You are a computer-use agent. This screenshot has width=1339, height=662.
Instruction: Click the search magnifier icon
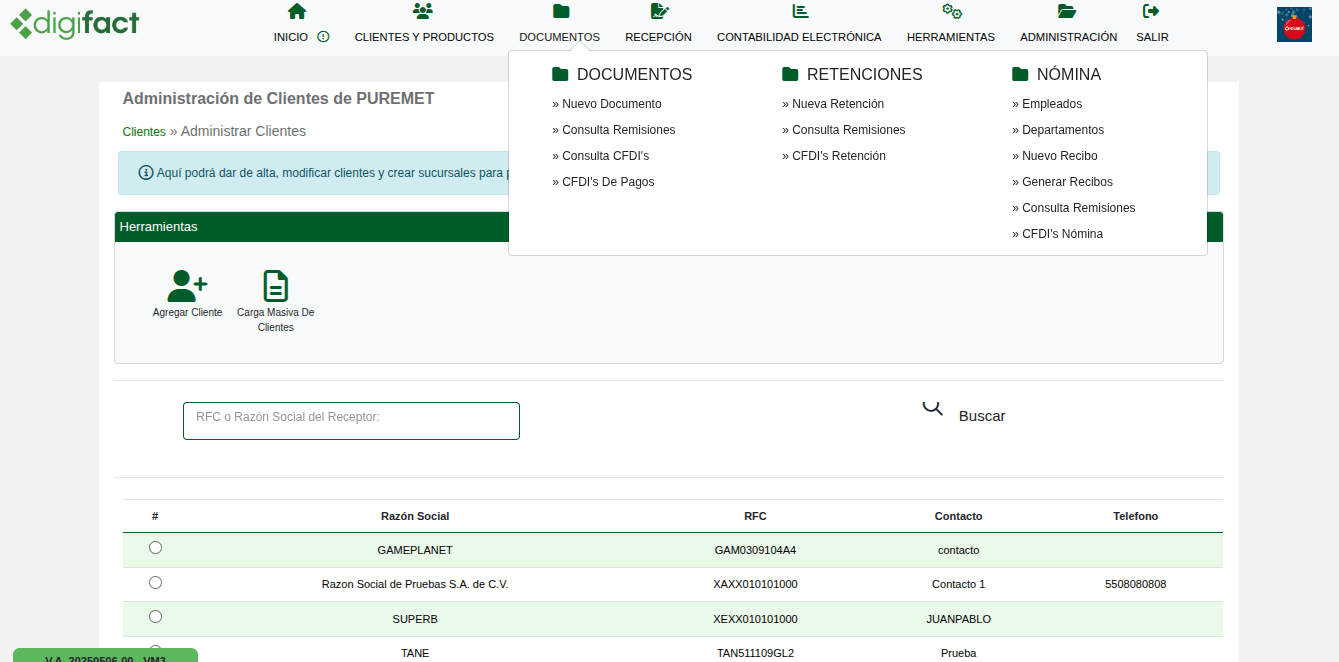point(932,407)
